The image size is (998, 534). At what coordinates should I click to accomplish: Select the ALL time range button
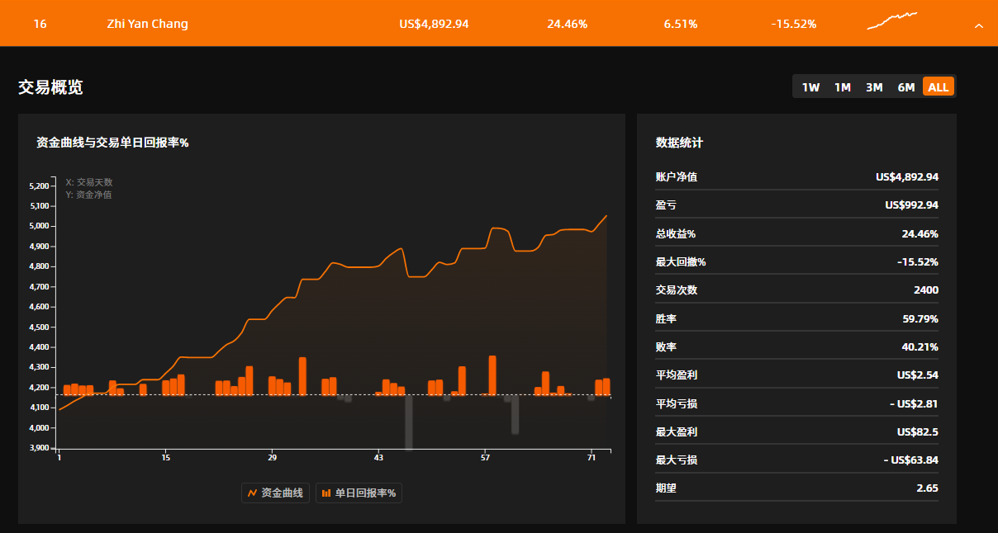tap(938, 87)
